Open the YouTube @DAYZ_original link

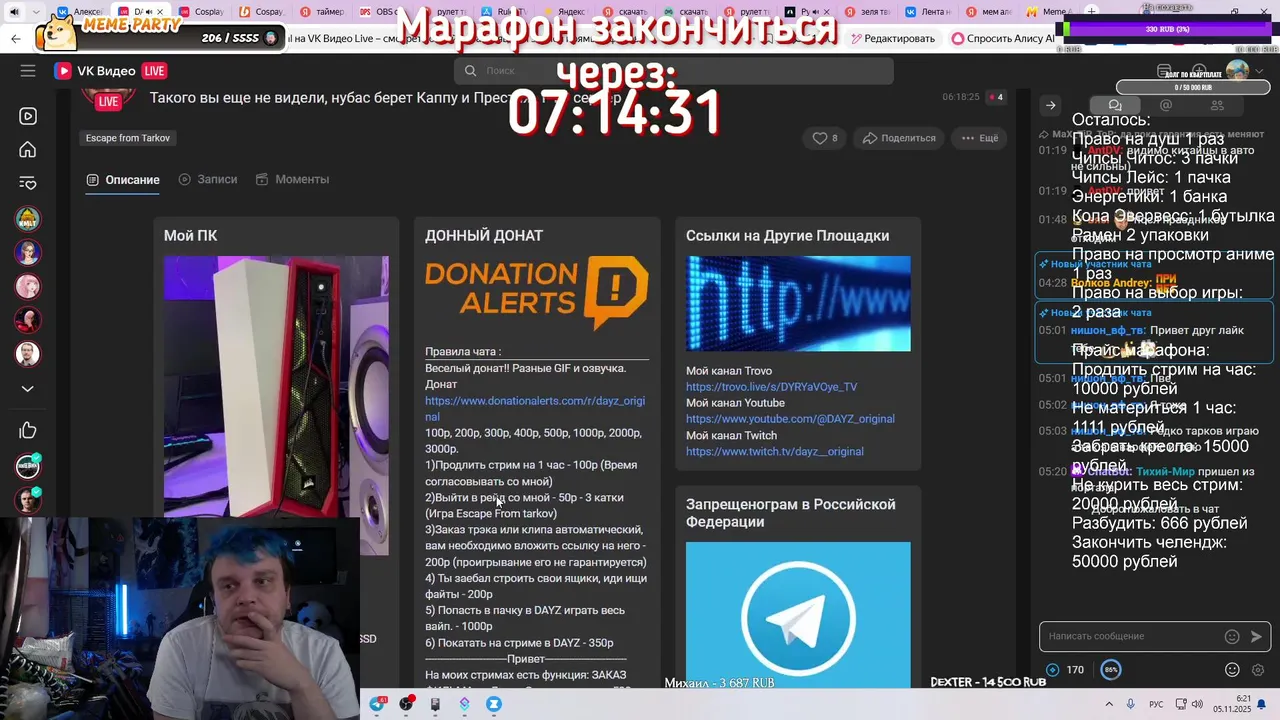(x=790, y=419)
